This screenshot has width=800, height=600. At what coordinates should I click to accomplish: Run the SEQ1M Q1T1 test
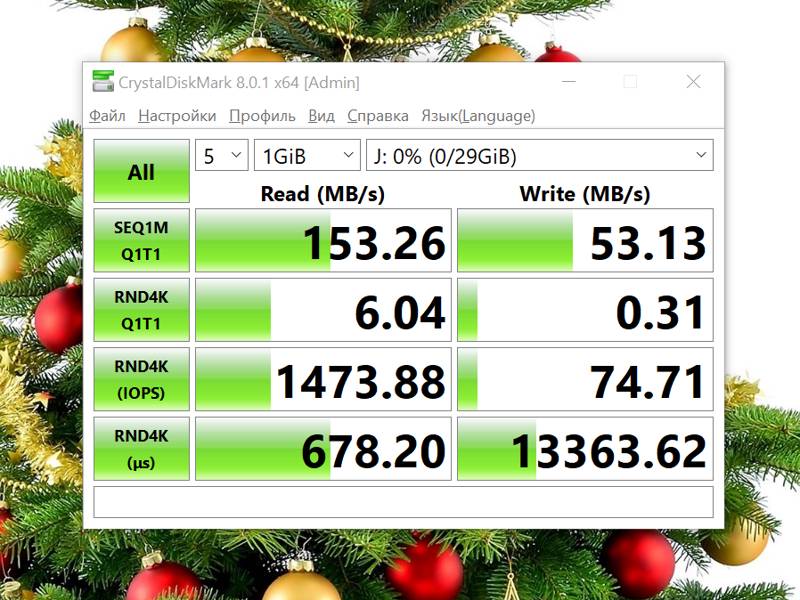[141, 241]
